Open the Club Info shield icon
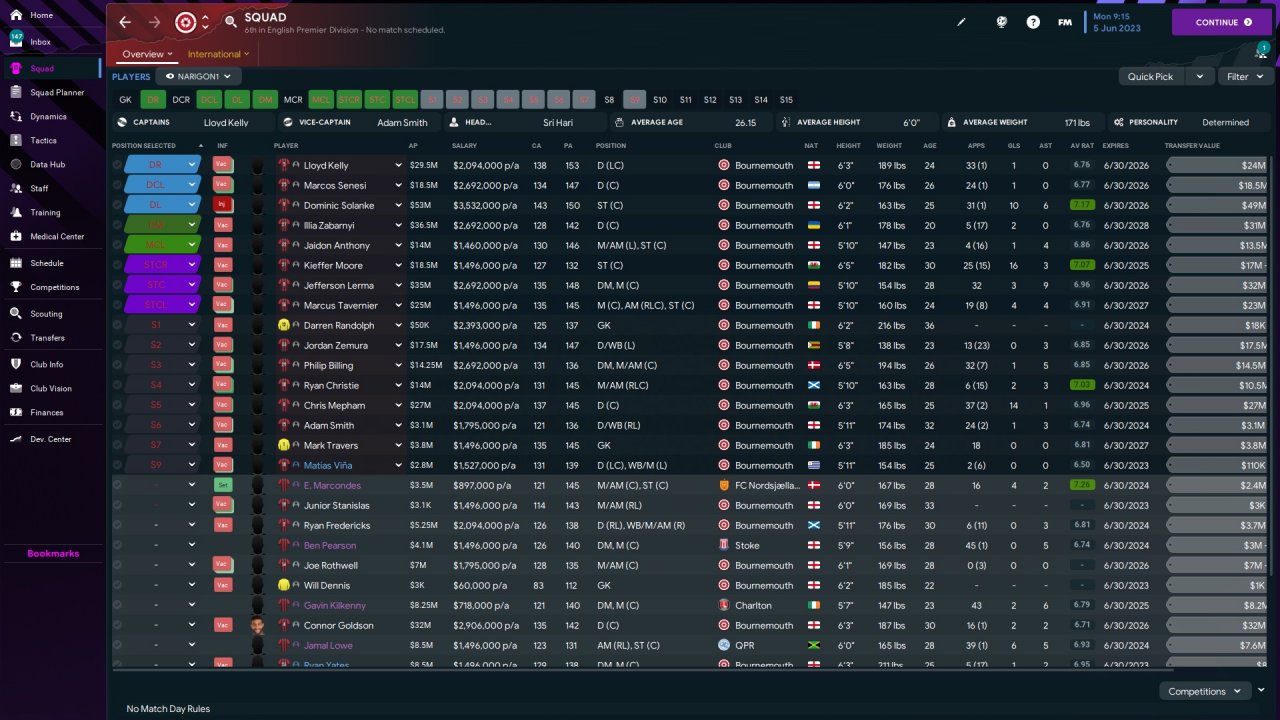 pos(16,364)
